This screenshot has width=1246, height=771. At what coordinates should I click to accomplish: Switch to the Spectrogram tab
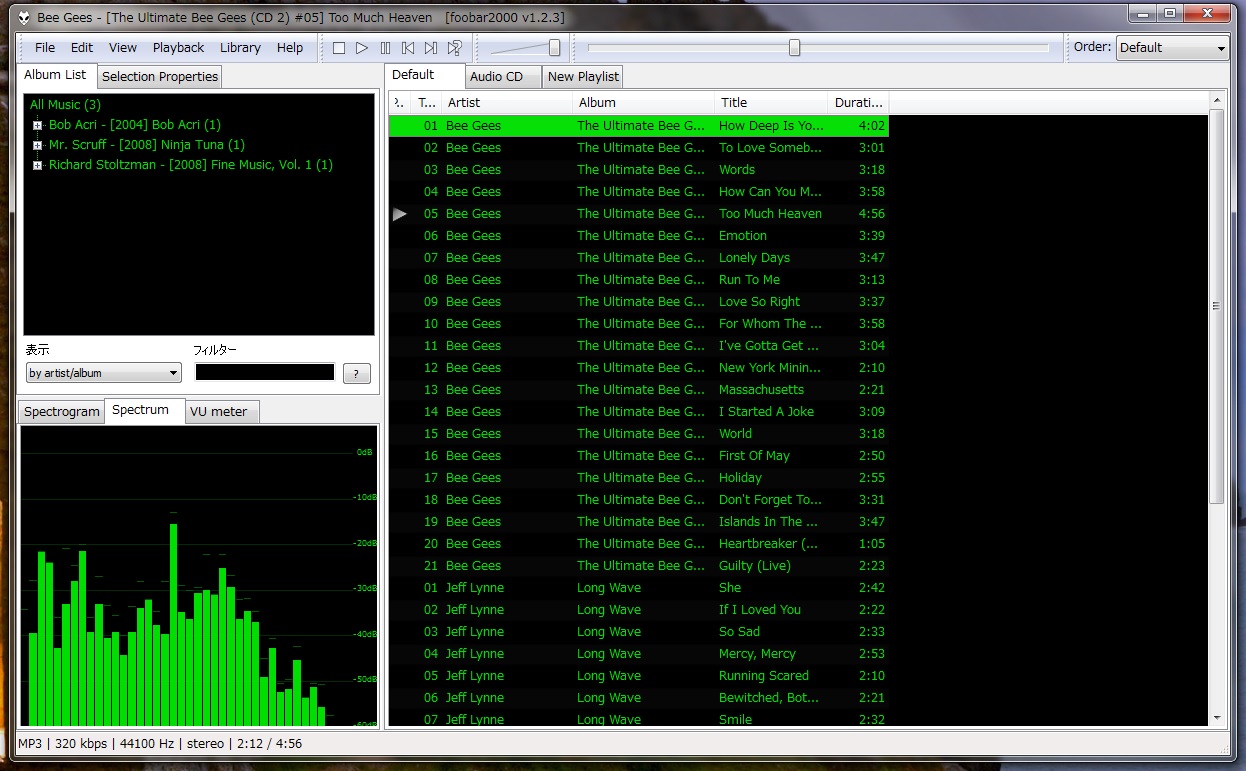coord(62,412)
